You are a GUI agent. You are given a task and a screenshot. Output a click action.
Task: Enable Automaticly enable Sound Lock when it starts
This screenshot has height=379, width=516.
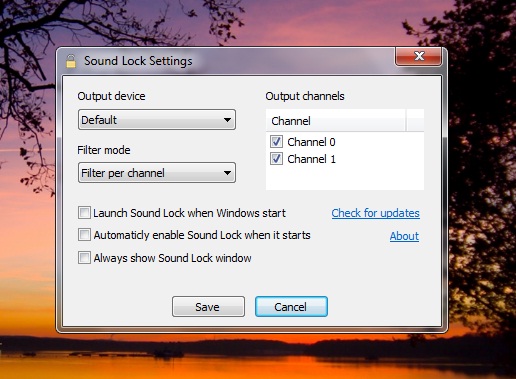coord(84,235)
